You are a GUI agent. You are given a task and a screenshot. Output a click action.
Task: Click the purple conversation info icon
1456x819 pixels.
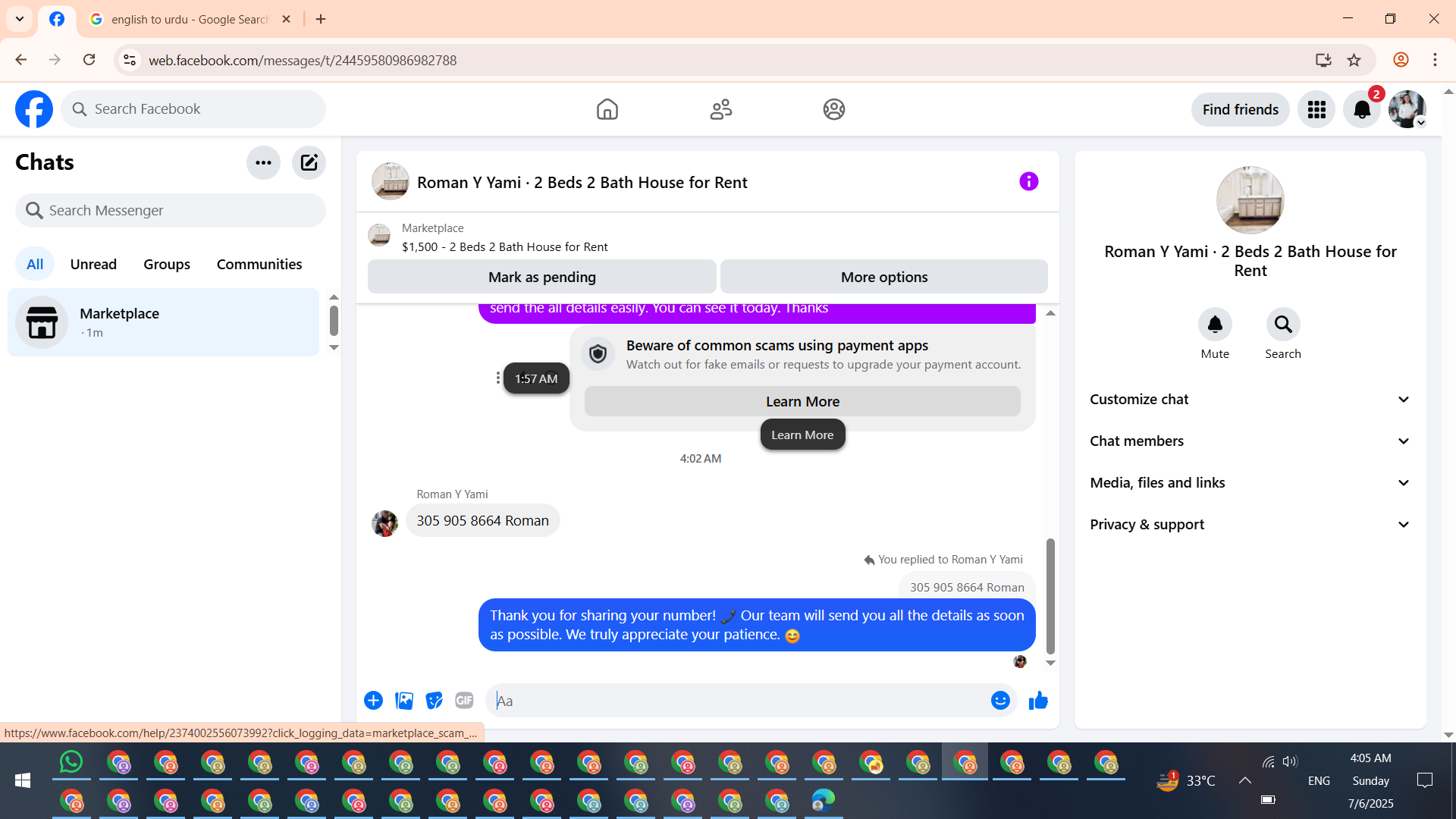coord(1028,181)
